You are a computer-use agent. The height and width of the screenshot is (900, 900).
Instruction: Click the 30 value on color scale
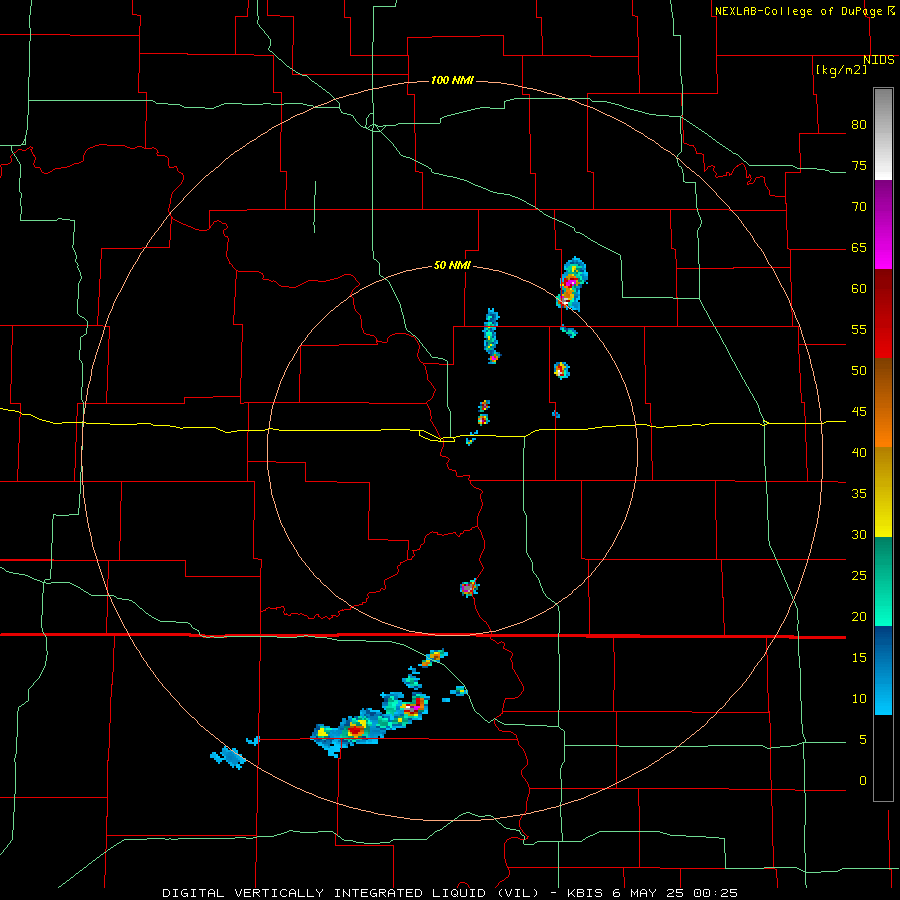pyautogui.click(x=859, y=534)
